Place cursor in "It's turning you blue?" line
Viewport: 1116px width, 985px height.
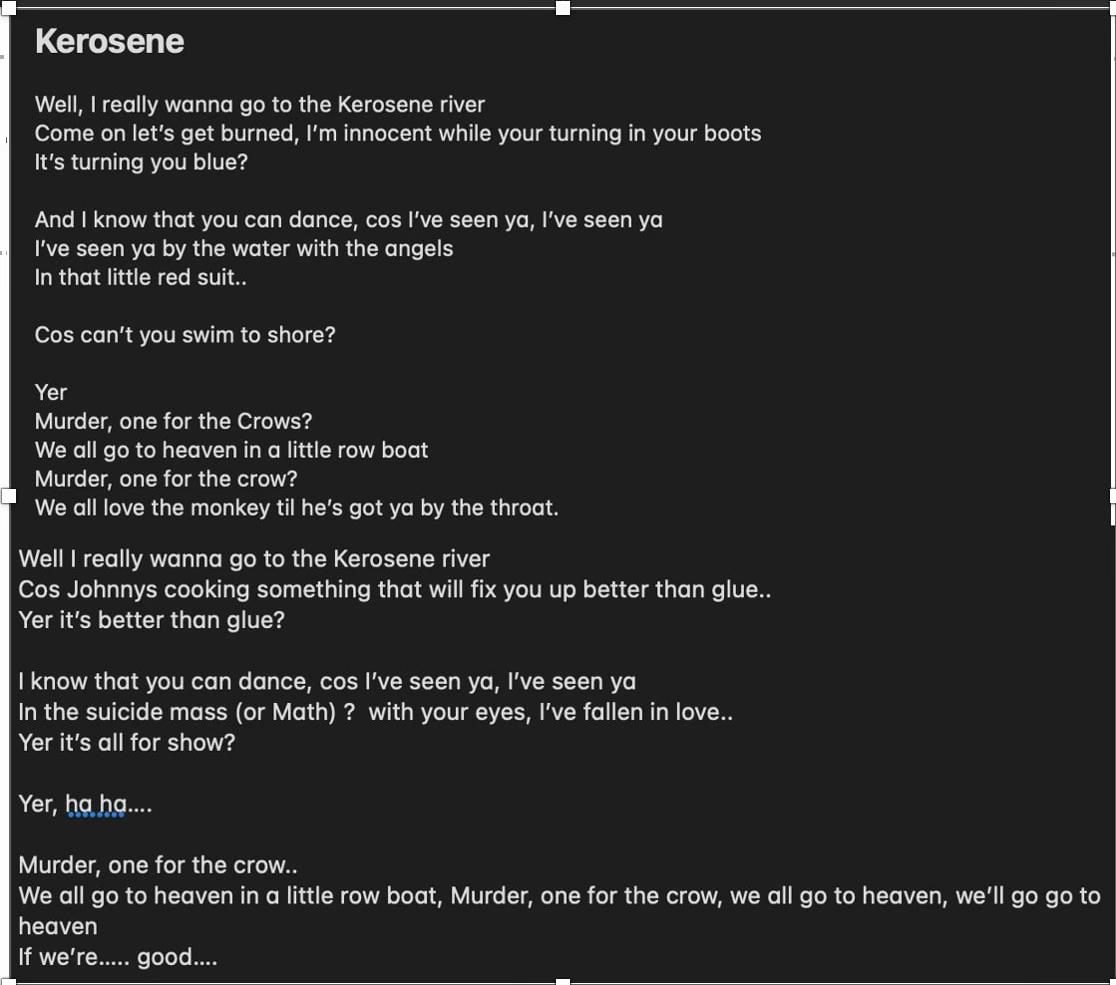tap(141, 162)
